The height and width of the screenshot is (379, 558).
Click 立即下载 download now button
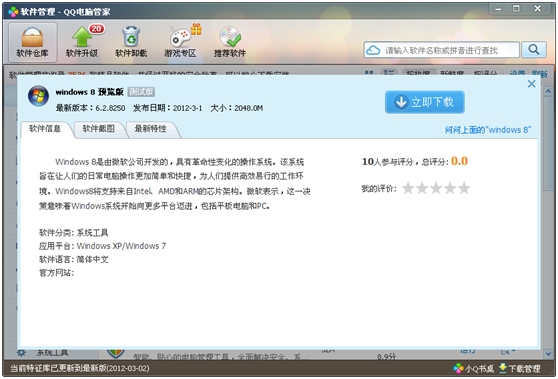click(425, 102)
